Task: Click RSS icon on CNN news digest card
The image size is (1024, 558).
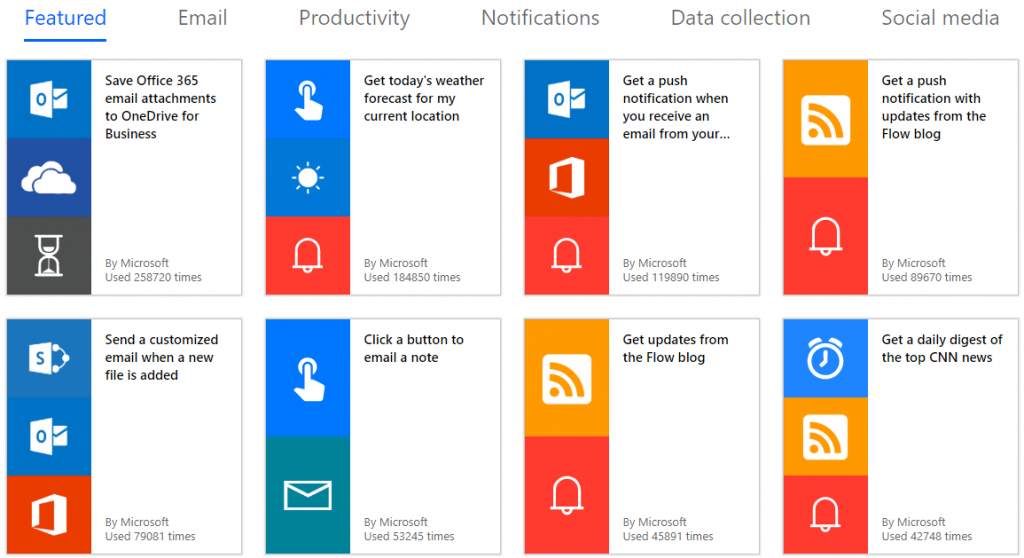Action: pos(825,436)
